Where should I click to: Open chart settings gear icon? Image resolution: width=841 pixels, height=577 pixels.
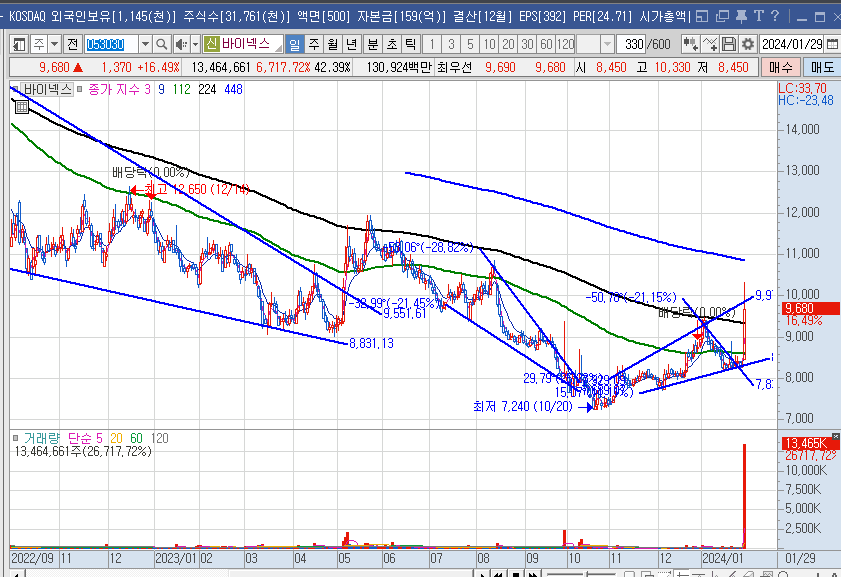[x=747, y=44]
